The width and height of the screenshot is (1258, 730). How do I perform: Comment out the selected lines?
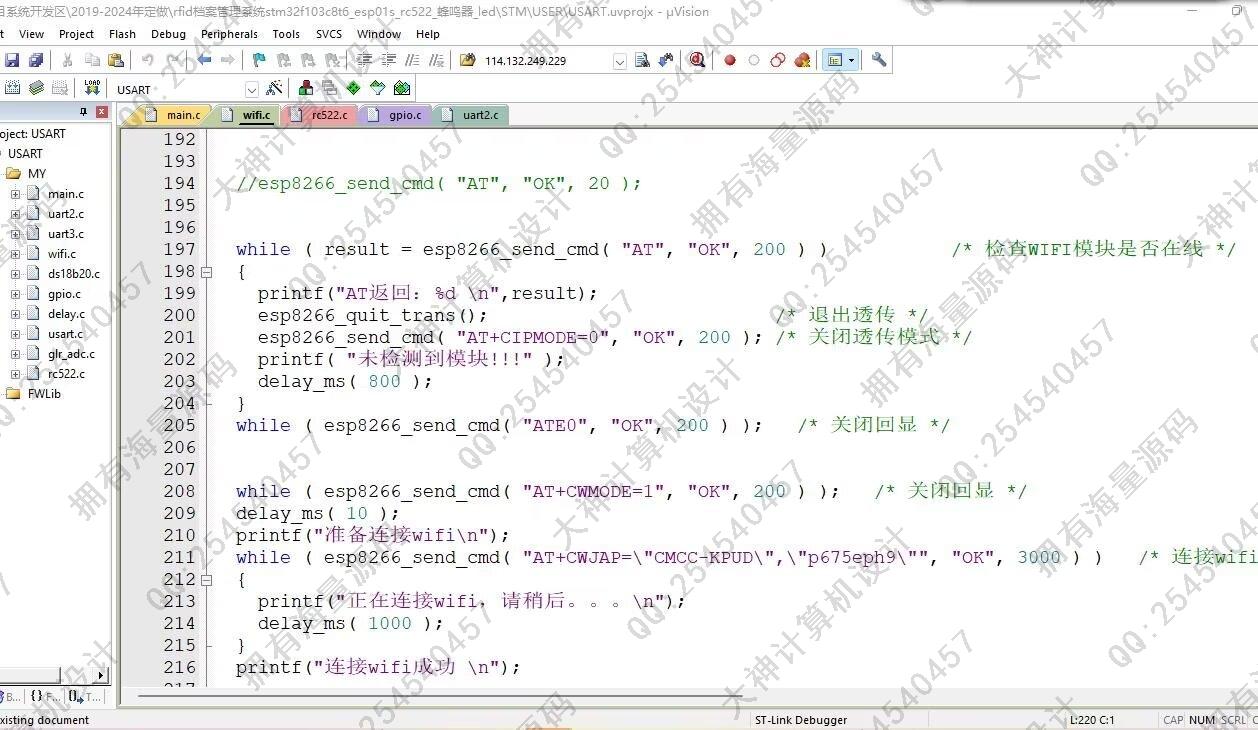click(413, 60)
